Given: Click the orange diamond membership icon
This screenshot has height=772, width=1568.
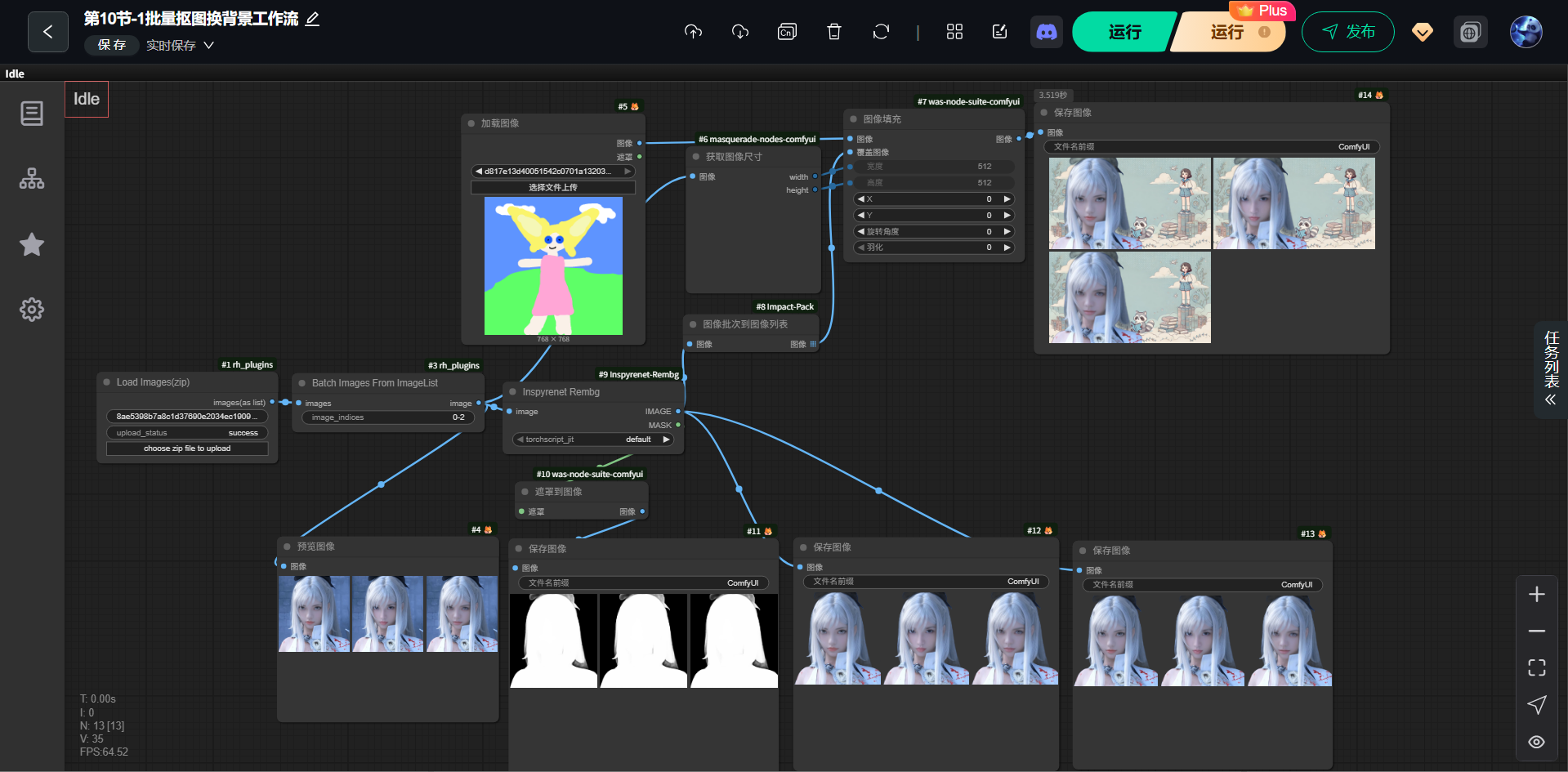Looking at the screenshot, I should coord(1423,33).
